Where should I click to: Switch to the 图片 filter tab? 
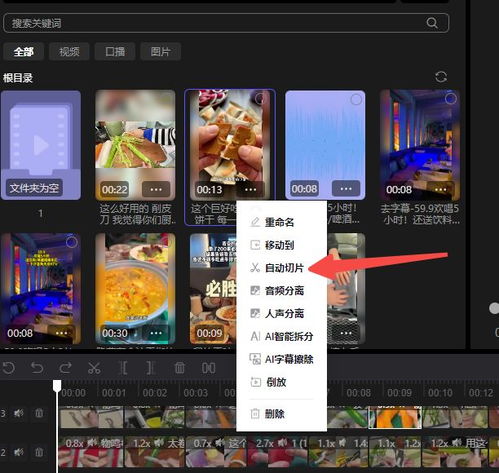pyautogui.click(x=160, y=52)
